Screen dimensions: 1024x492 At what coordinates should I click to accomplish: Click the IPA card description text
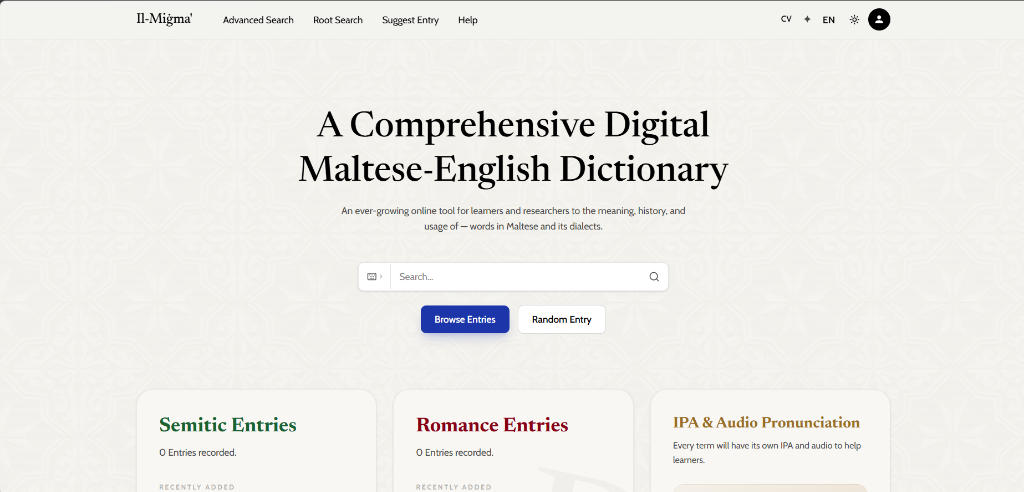point(768,453)
